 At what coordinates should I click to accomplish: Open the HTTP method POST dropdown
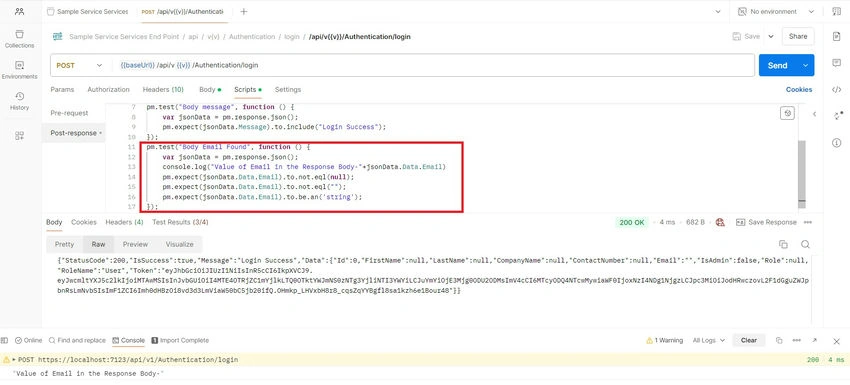click(x=79, y=65)
